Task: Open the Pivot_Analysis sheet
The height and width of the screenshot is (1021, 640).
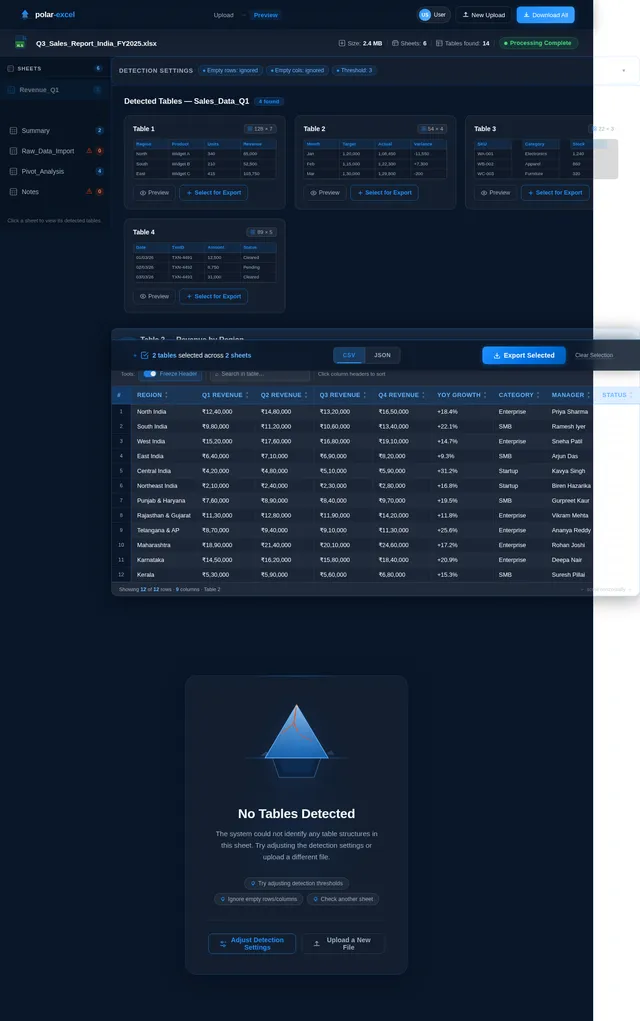Action: (x=43, y=171)
